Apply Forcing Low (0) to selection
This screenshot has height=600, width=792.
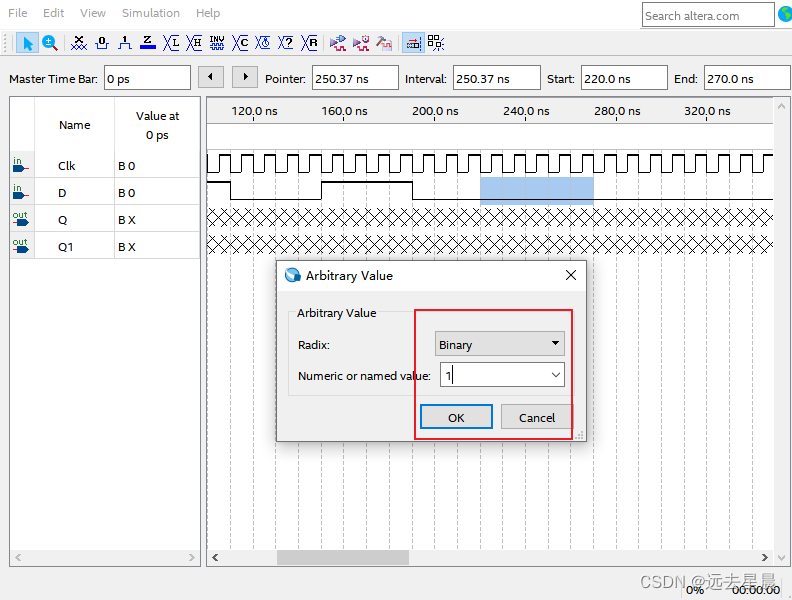102,43
